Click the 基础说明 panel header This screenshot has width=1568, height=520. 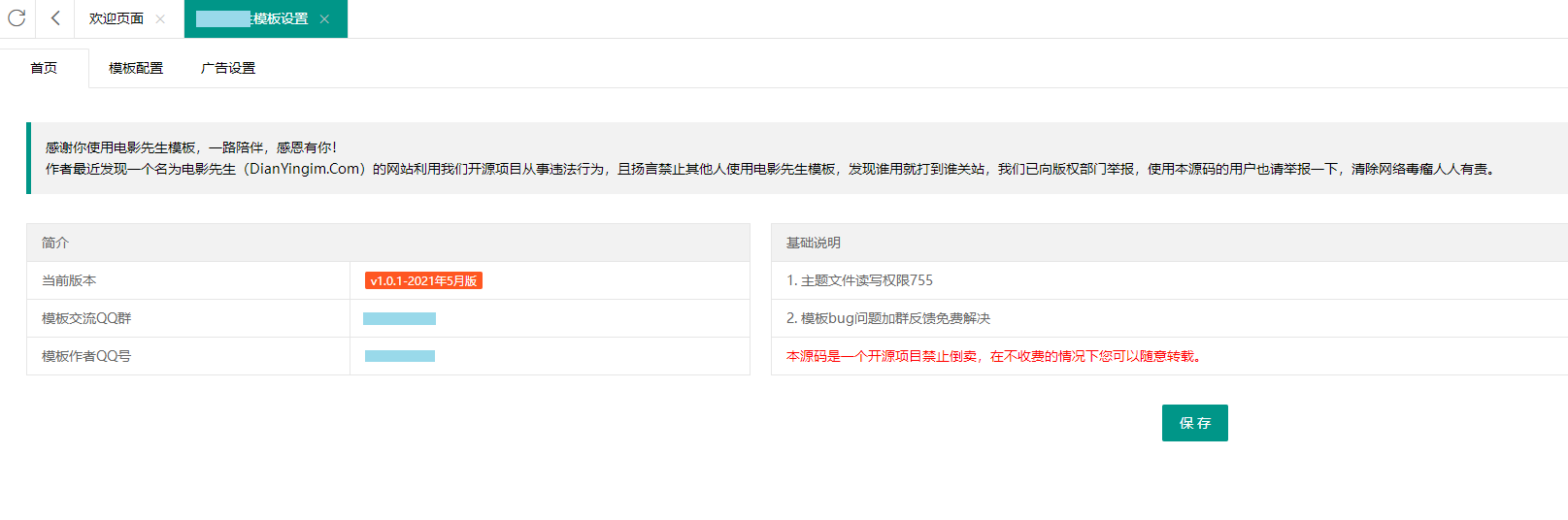[x=814, y=243]
